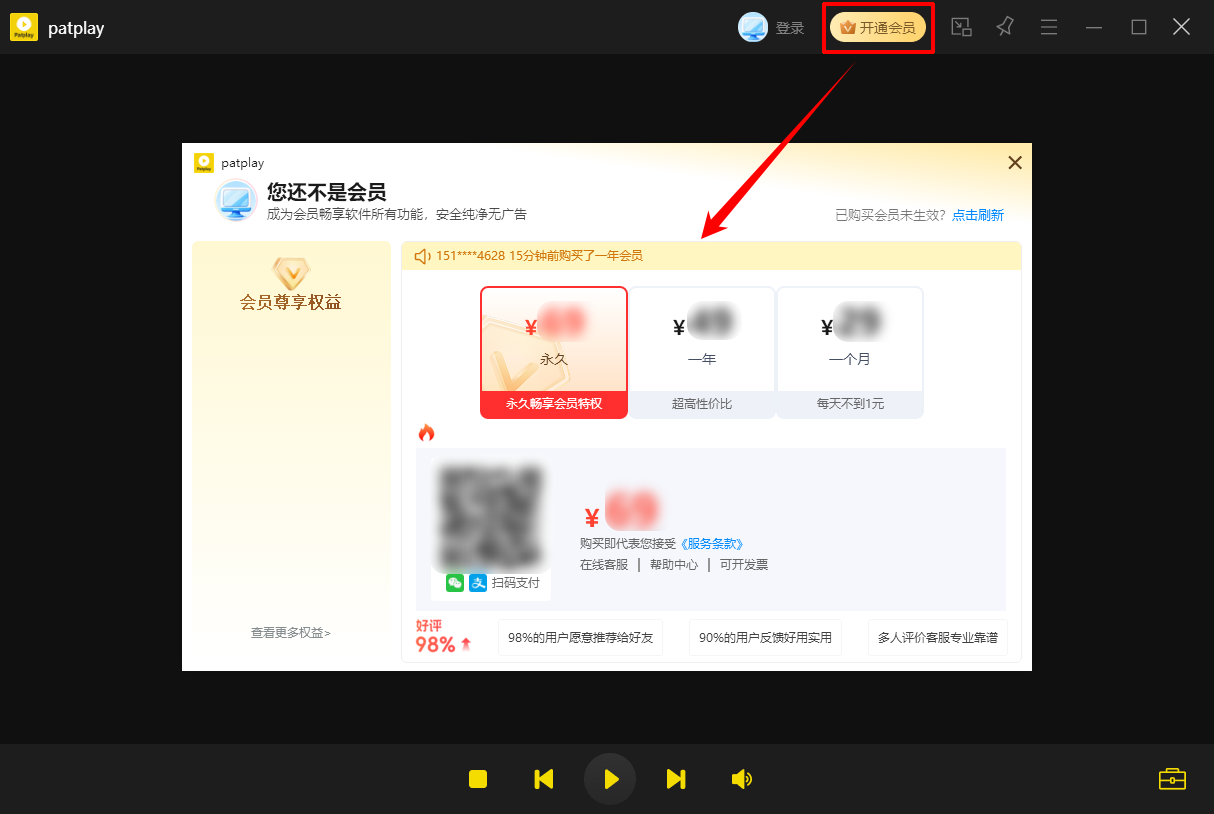Click the flame hot icon below plans
The height and width of the screenshot is (814, 1214).
(x=427, y=433)
